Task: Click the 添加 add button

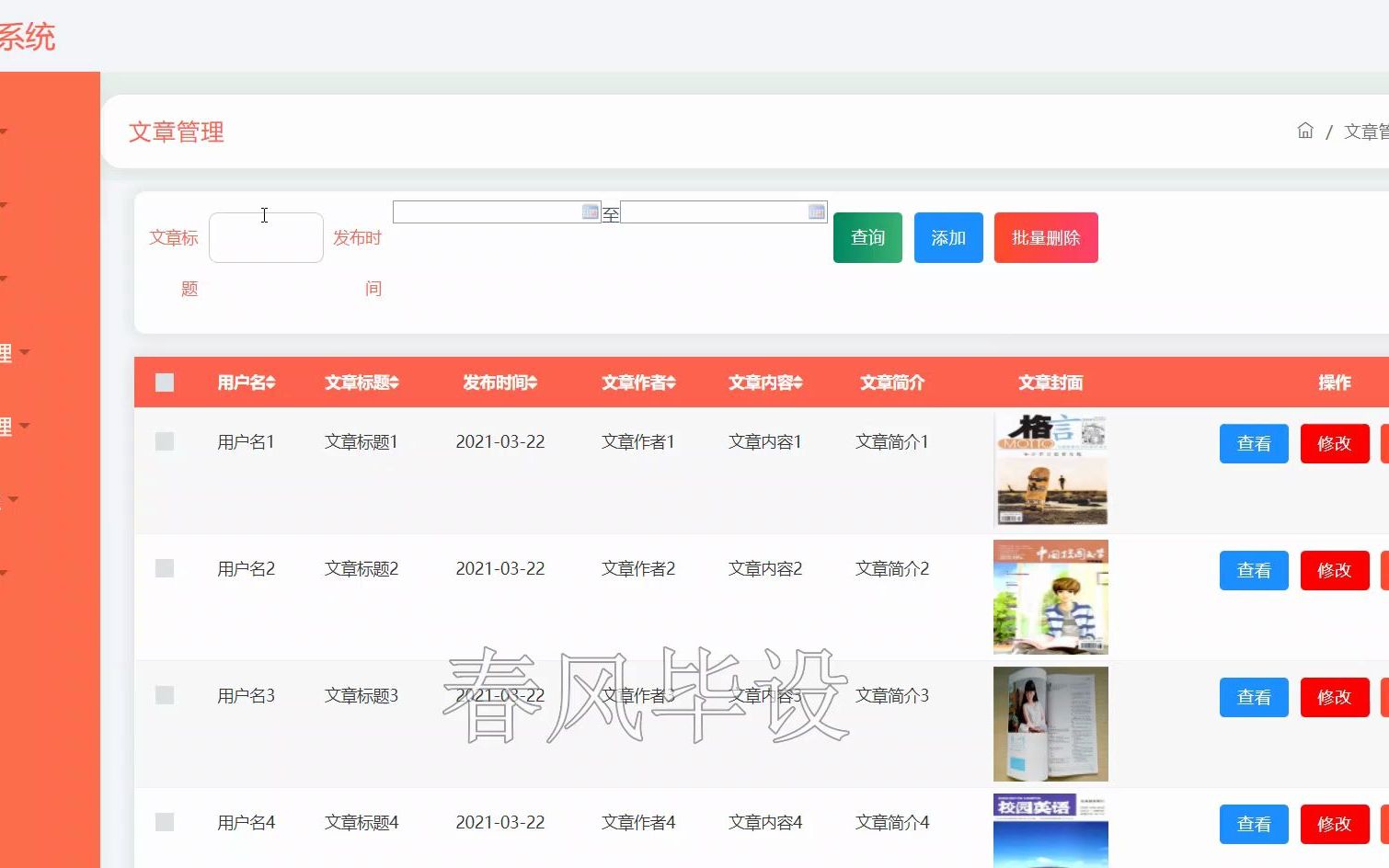Action: coord(948,237)
